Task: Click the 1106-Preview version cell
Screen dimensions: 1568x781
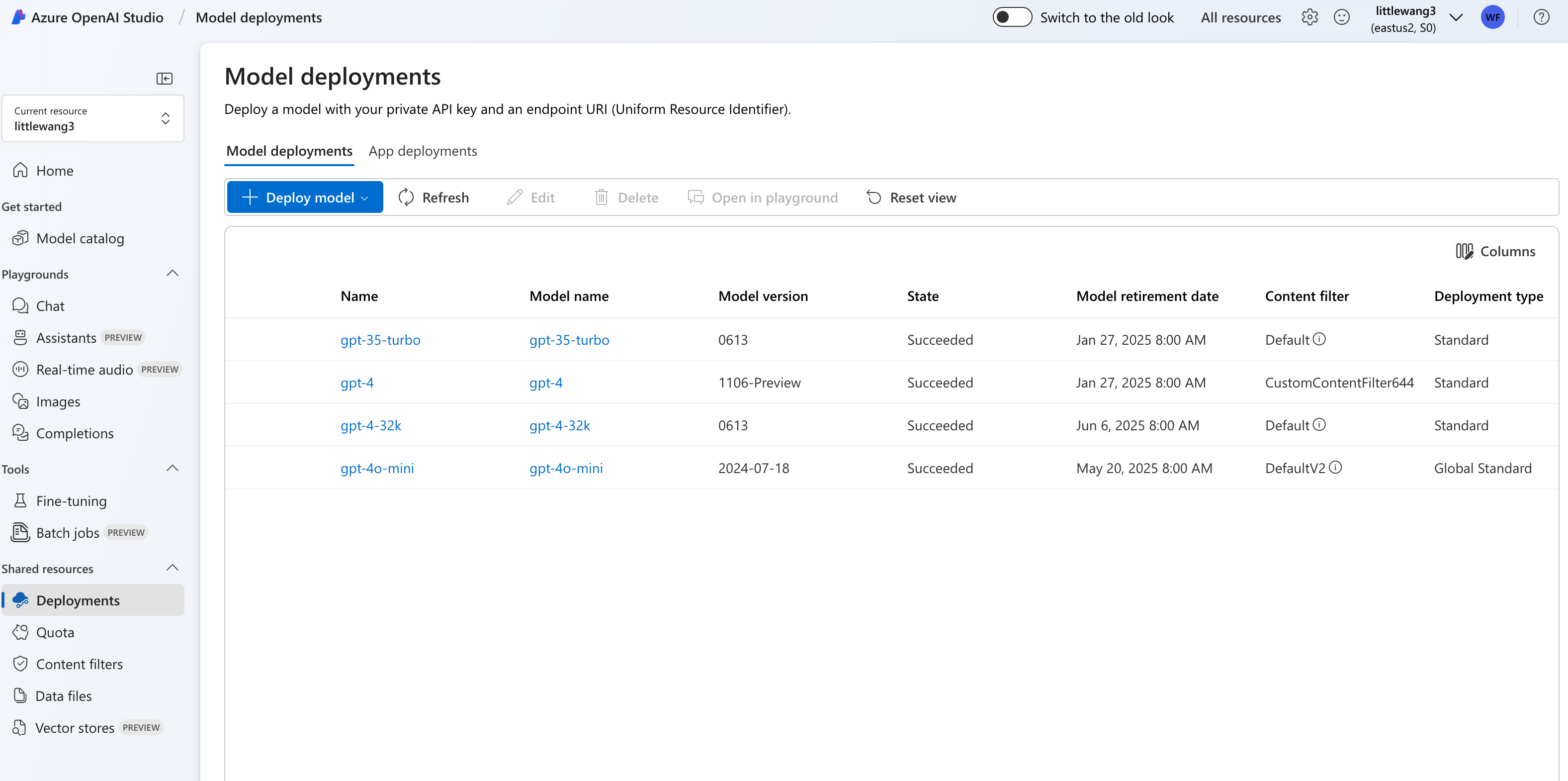Action: click(x=760, y=383)
